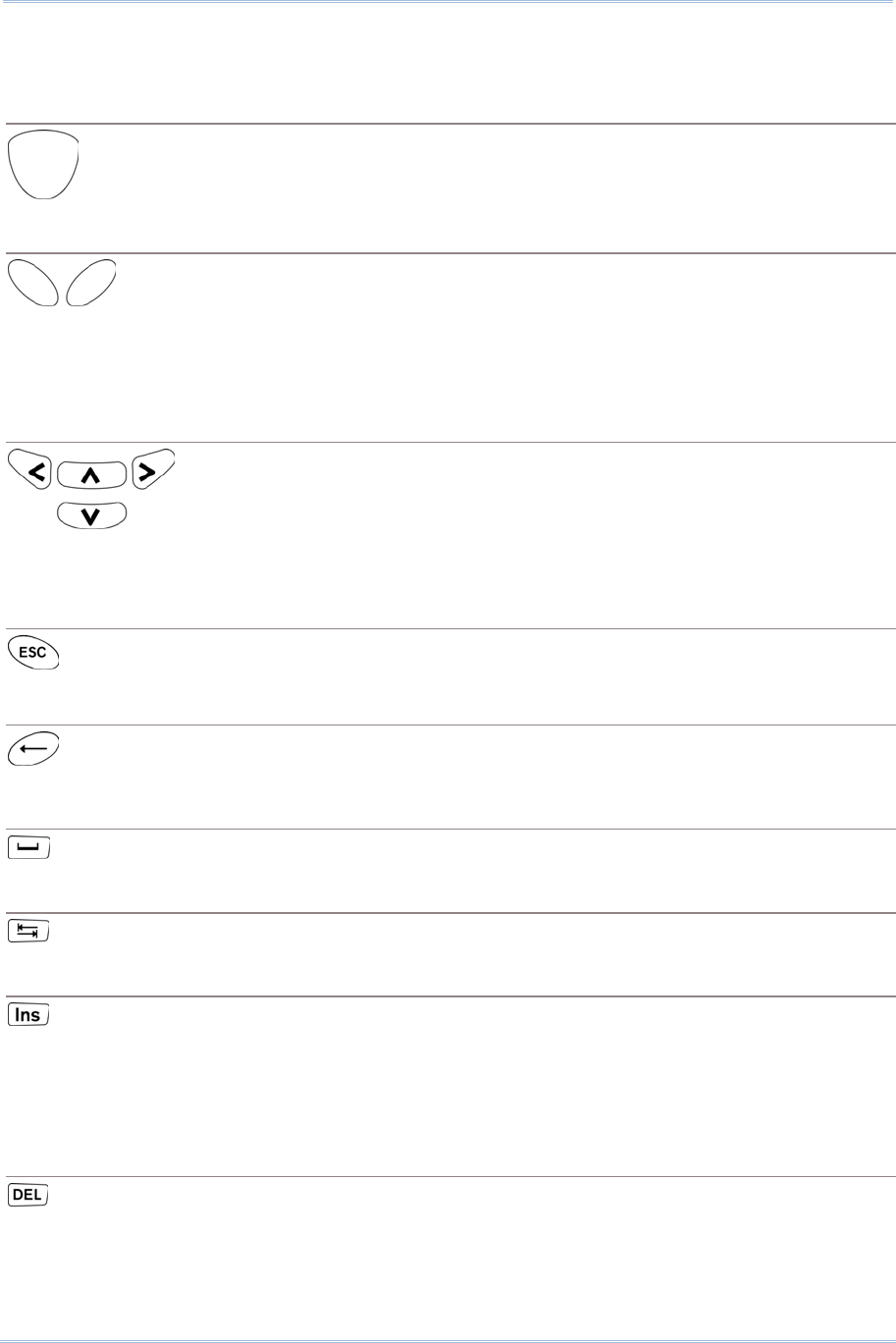Select the Insert key labeled Ins
Viewport: 896px width, 1343px height.
(x=29, y=1015)
